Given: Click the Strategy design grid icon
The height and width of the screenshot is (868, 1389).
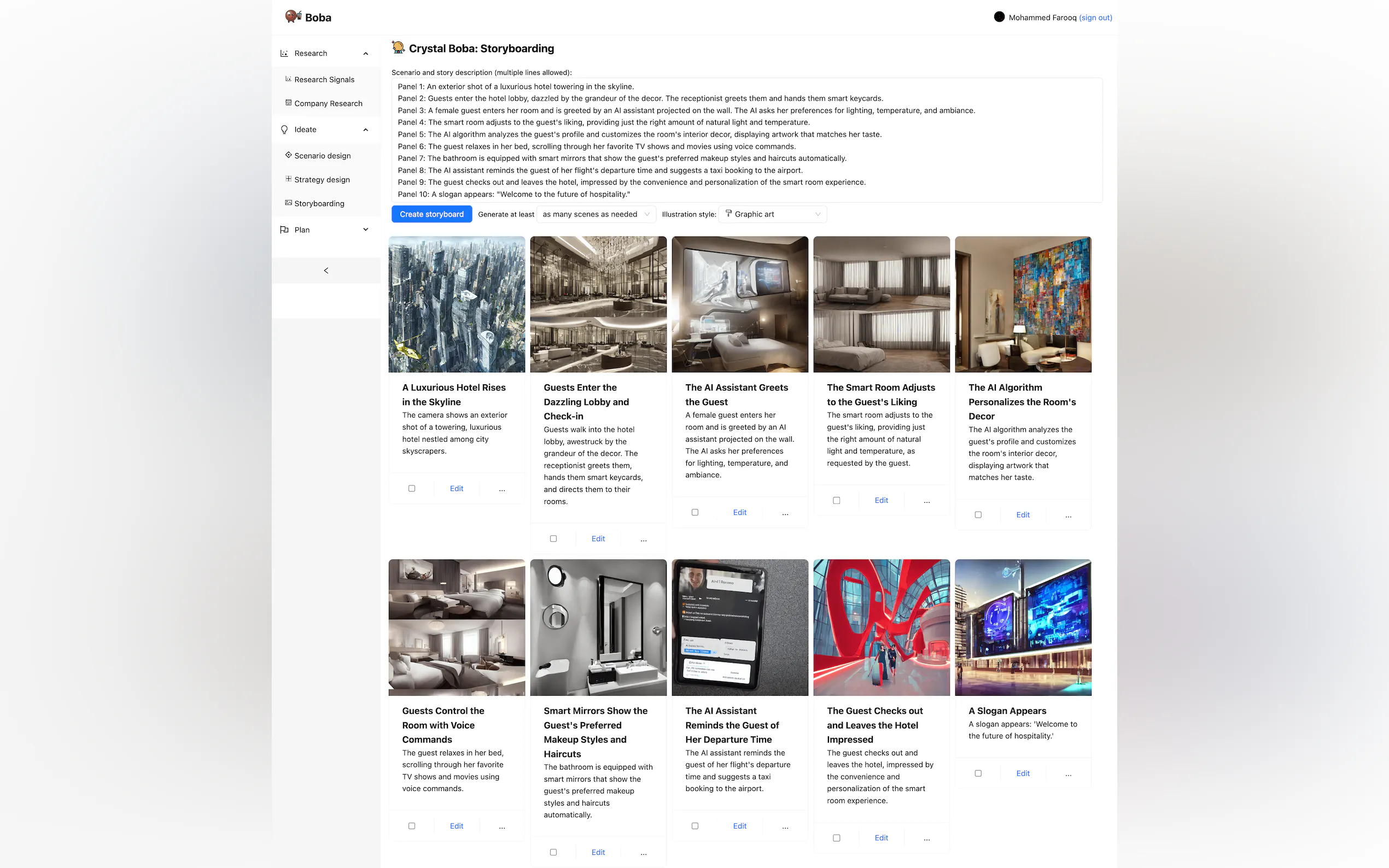Looking at the screenshot, I should click(x=288, y=179).
